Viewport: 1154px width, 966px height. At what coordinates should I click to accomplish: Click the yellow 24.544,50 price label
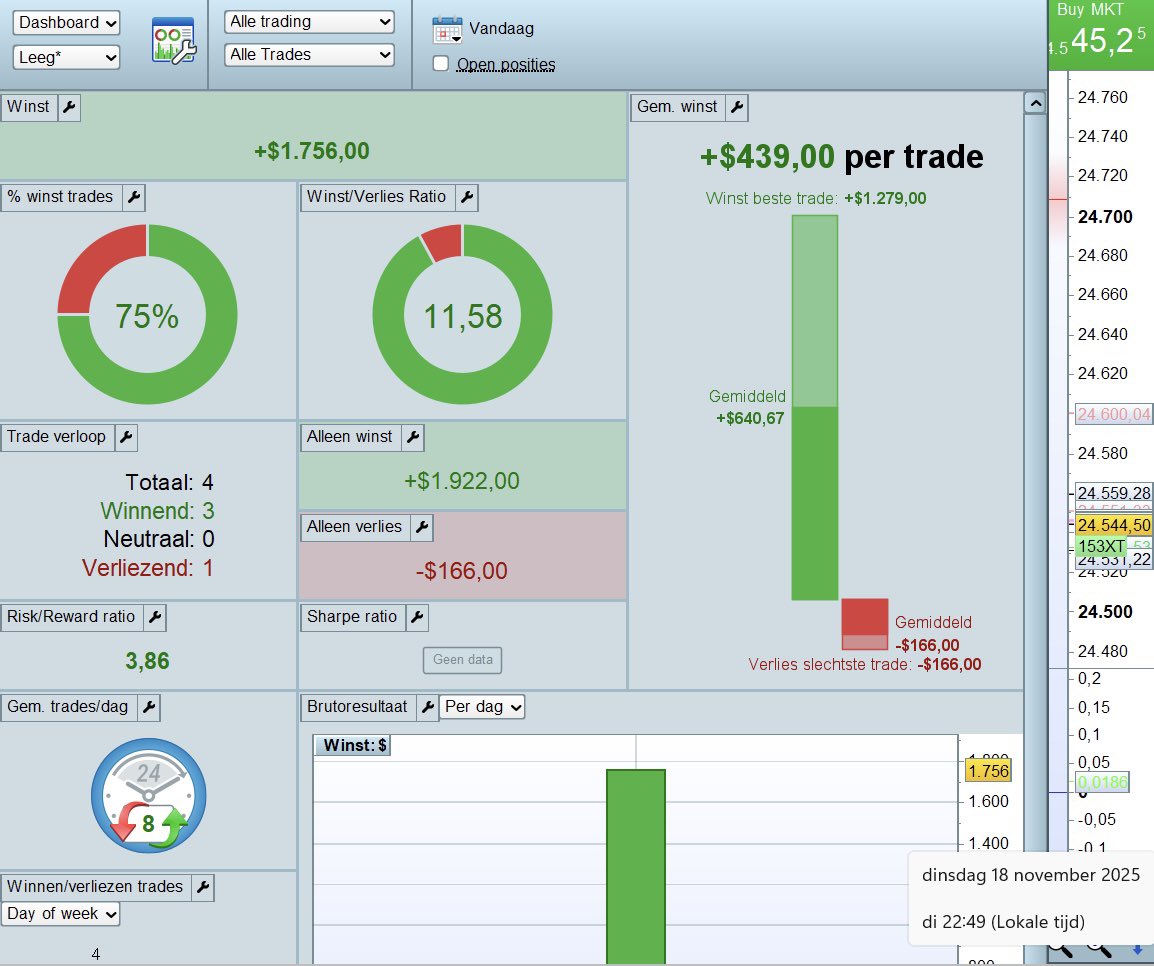[1114, 525]
